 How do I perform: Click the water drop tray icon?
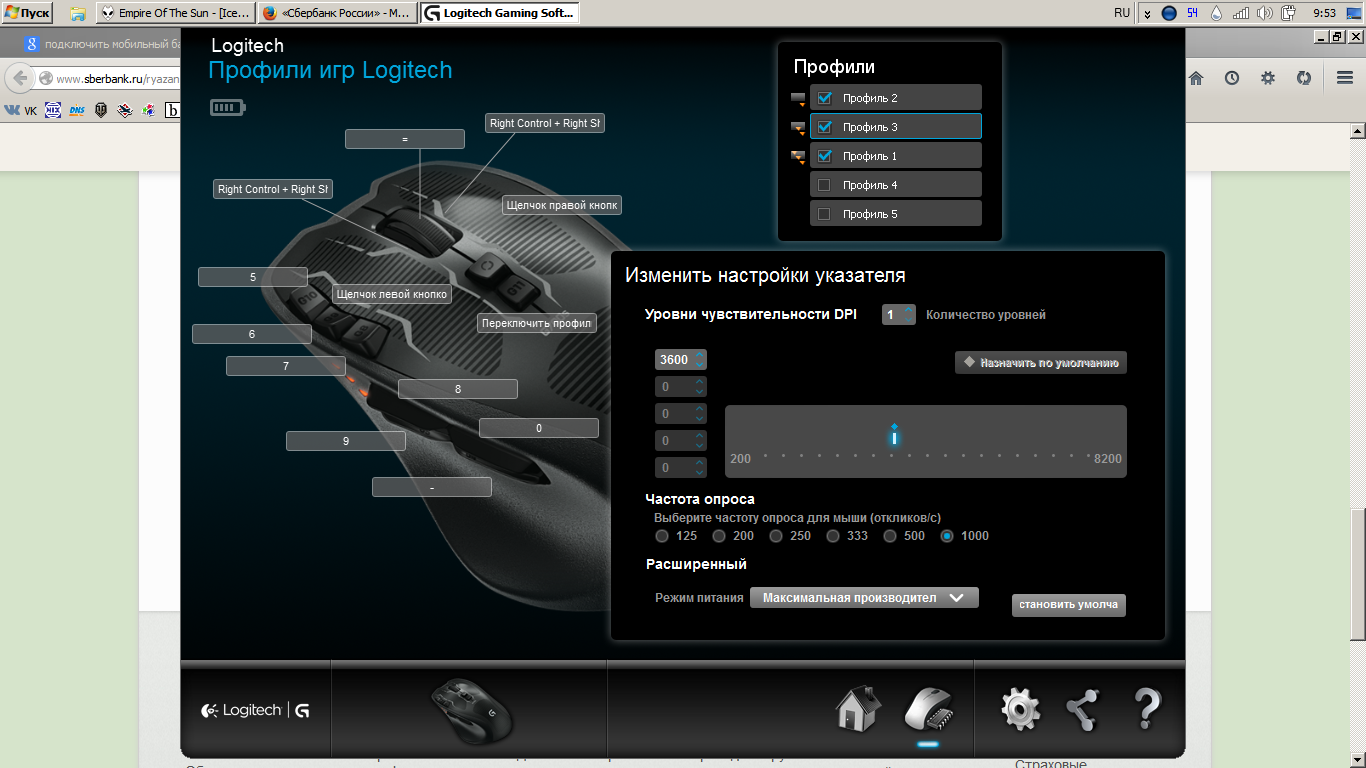click(1216, 13)
